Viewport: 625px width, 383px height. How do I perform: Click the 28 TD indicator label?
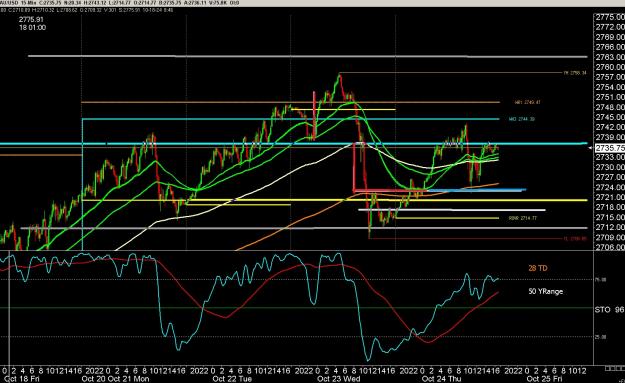[538, 268]
